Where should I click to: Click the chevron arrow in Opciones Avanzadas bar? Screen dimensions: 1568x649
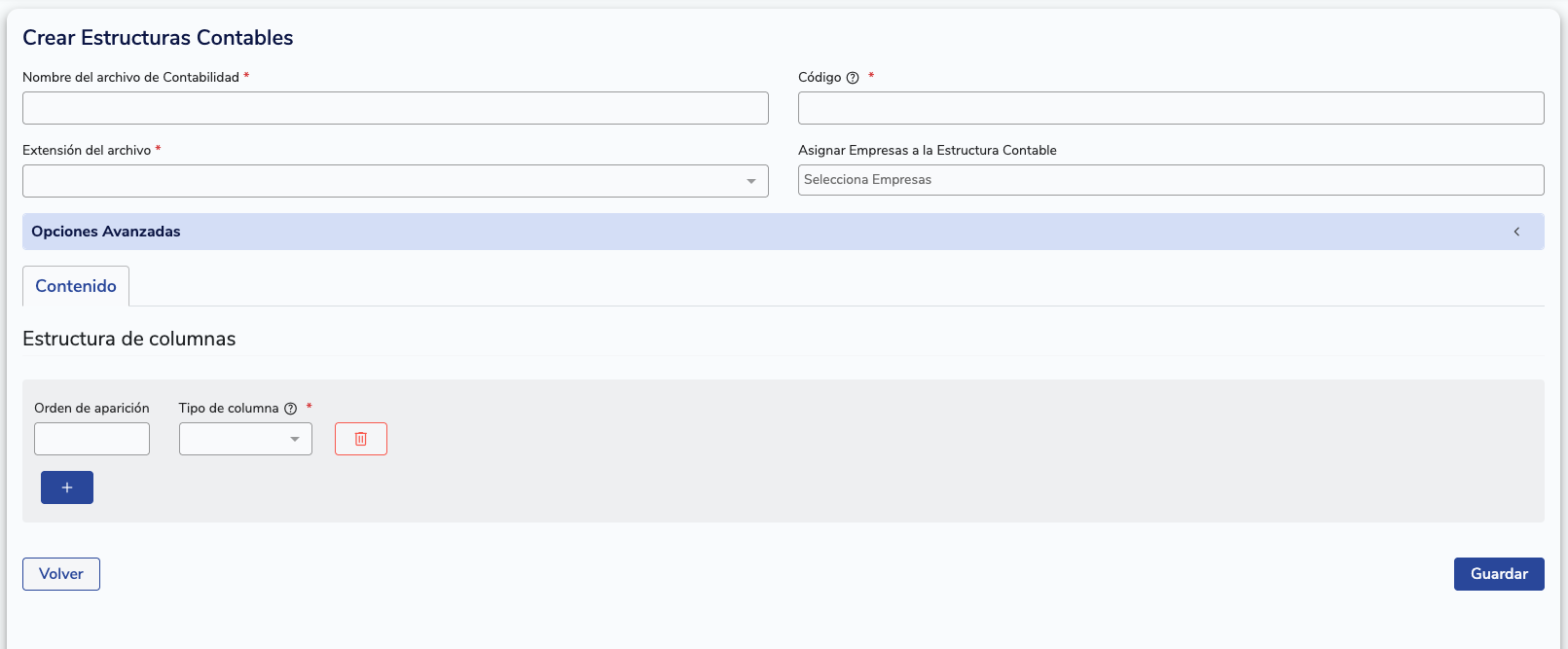[x=1516, y=232]
